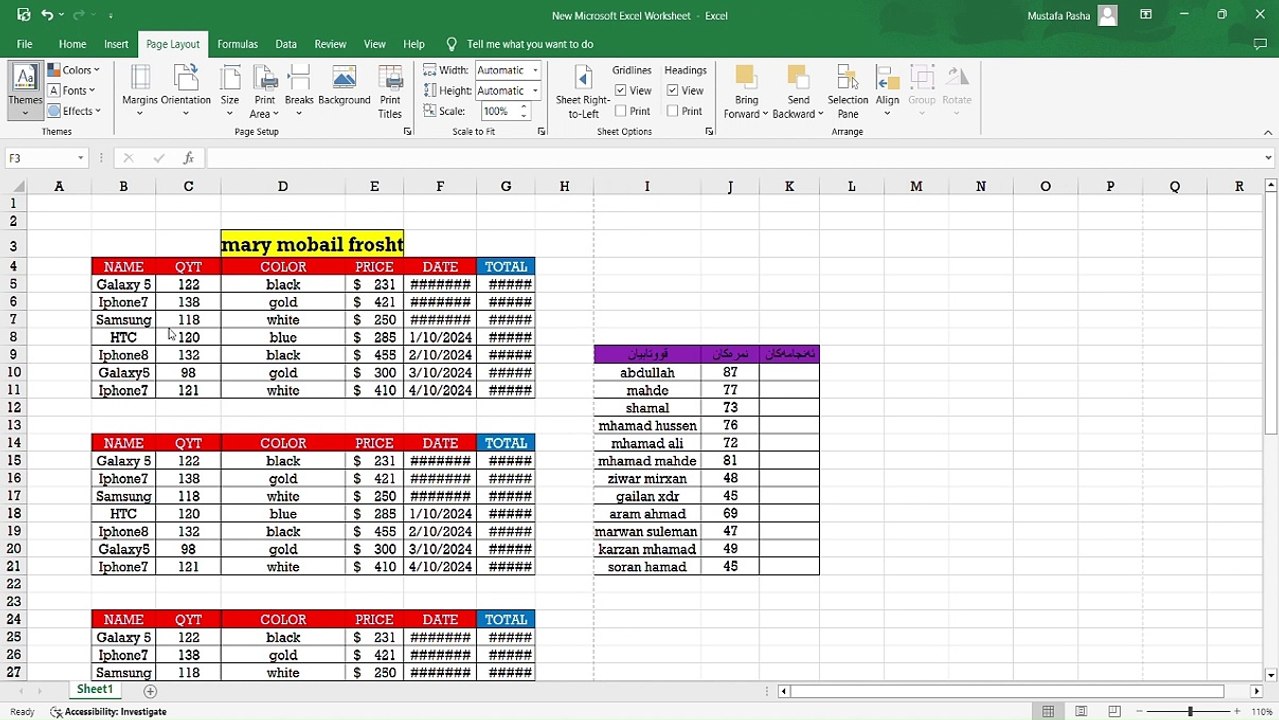Open the Selection Pane

(847, 90)
